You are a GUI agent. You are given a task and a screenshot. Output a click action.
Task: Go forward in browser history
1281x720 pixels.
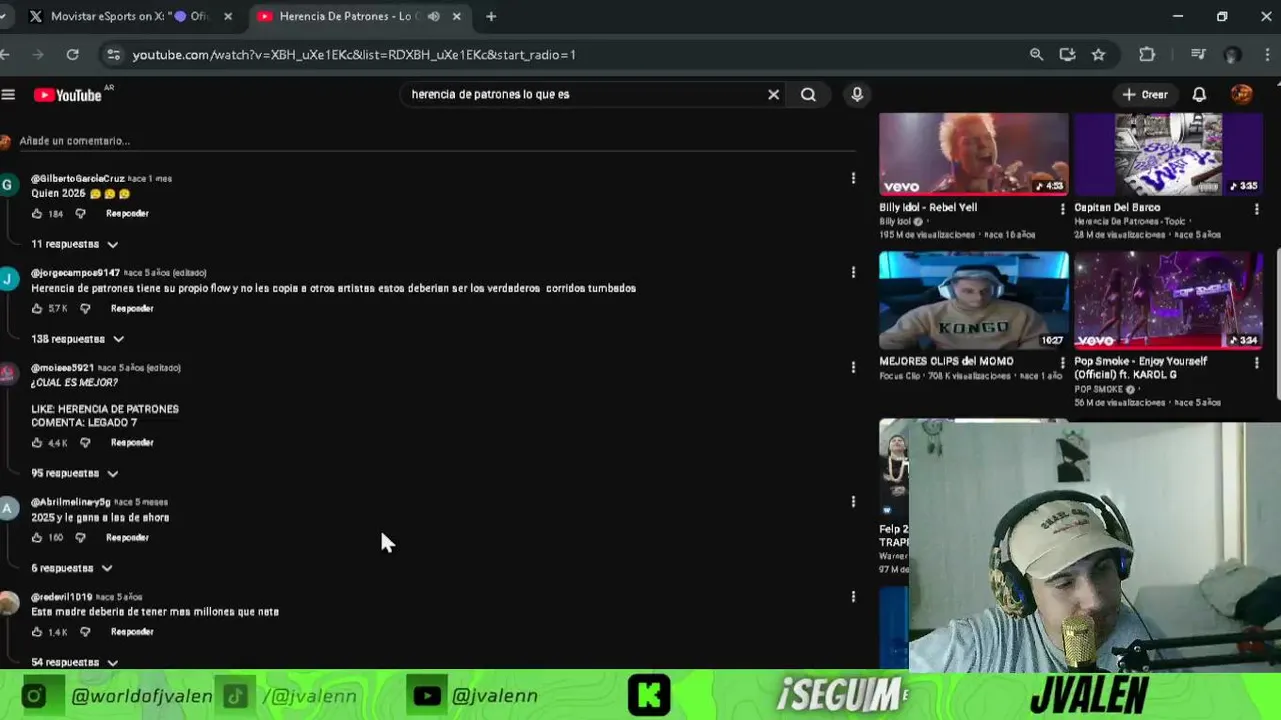point(38,55)
